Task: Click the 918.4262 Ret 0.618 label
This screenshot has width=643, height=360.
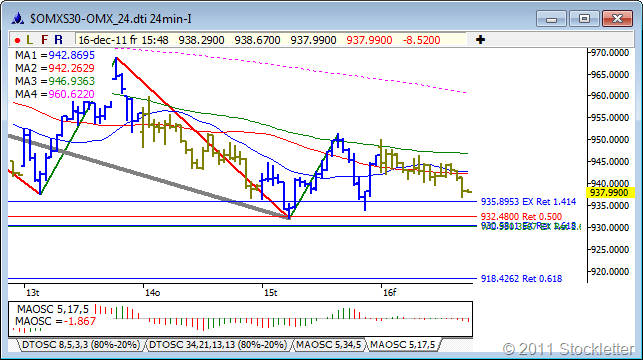Action: point(521,279)
